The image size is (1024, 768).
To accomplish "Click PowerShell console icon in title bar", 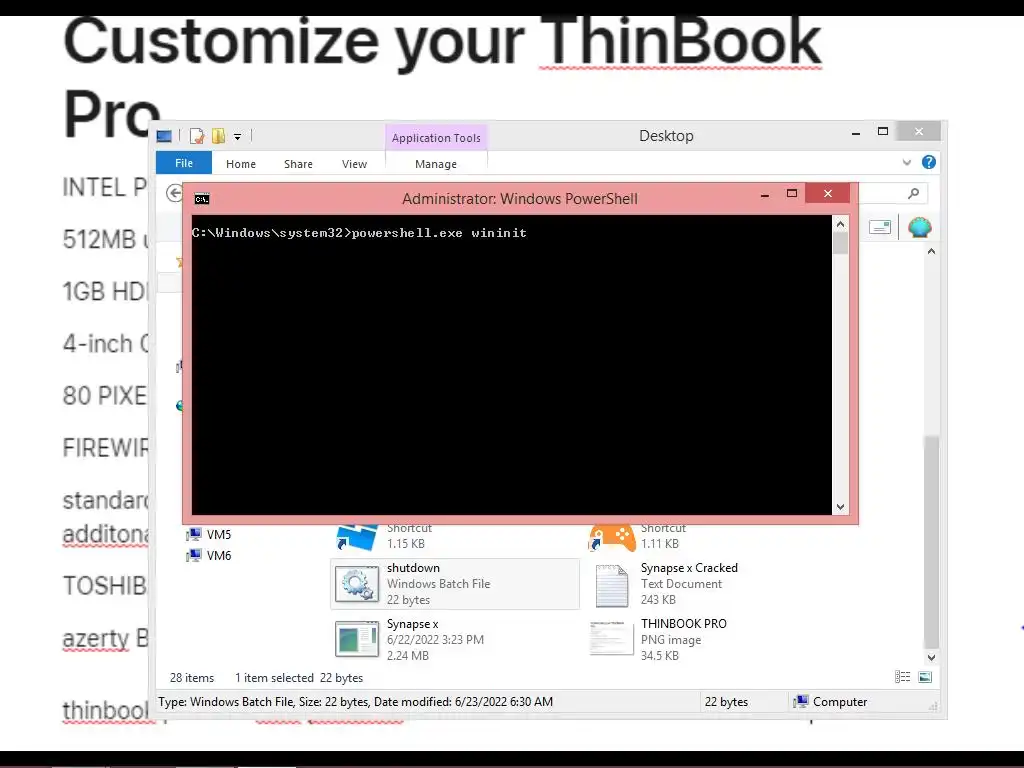I will pos(202,199).
